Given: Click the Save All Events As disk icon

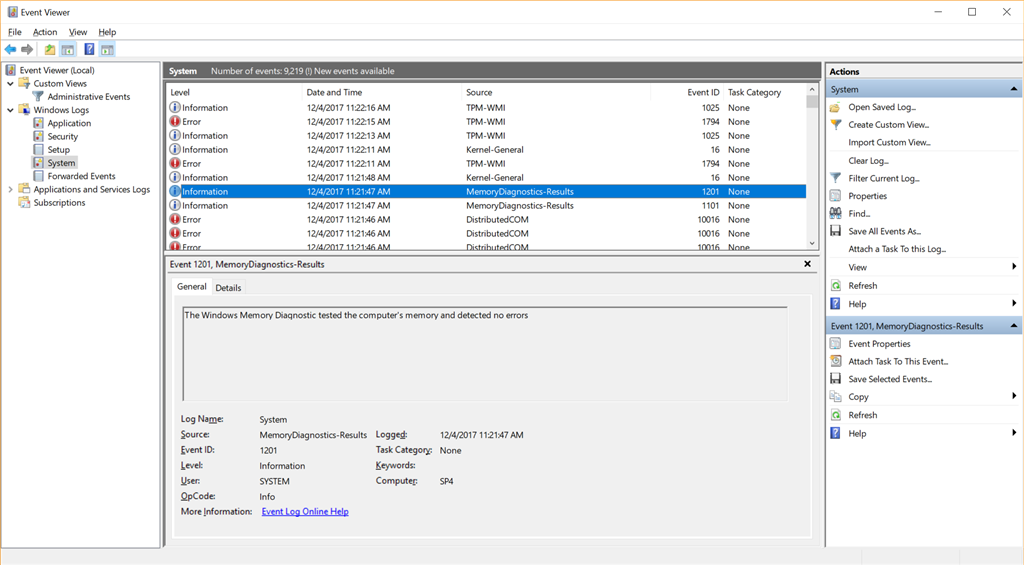Looking at the screenshot, I should [x=835, y=231].
